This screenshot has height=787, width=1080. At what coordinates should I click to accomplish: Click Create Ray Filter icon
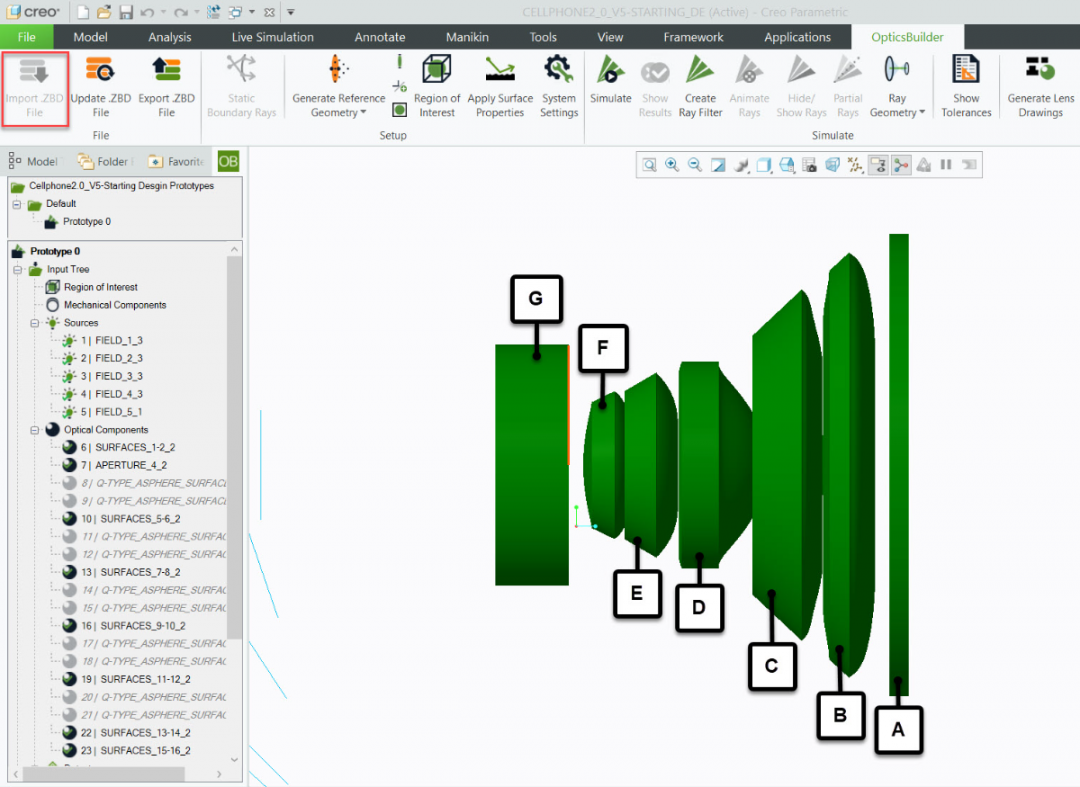700,72
